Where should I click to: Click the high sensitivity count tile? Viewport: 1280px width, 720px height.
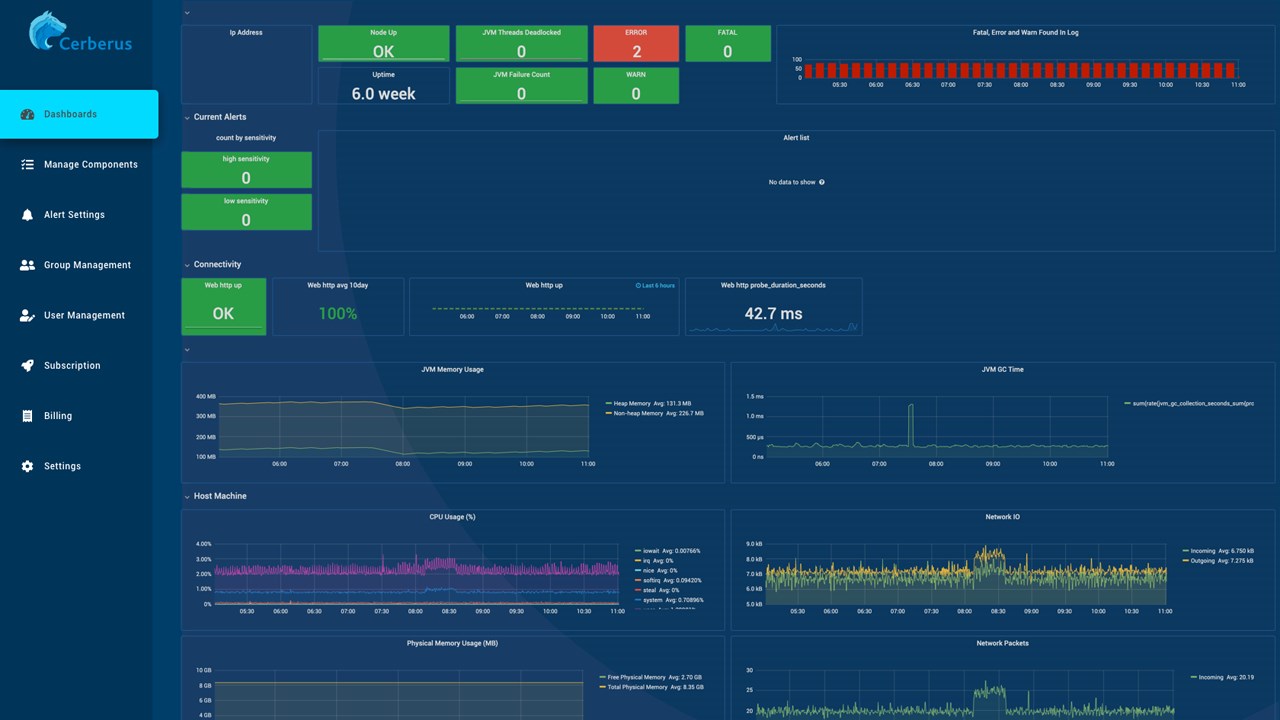point(246,170)
